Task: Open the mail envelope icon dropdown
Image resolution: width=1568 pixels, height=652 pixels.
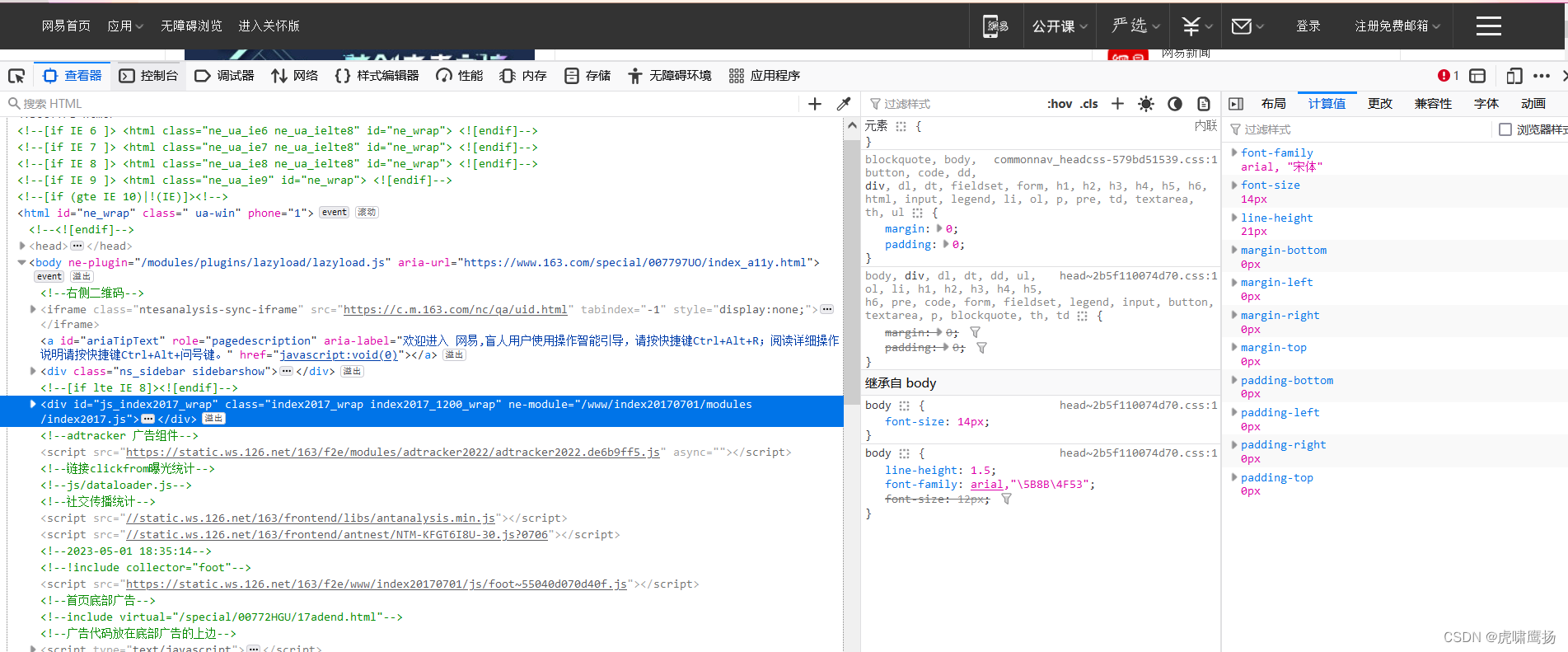Action: pos(1247,26)
